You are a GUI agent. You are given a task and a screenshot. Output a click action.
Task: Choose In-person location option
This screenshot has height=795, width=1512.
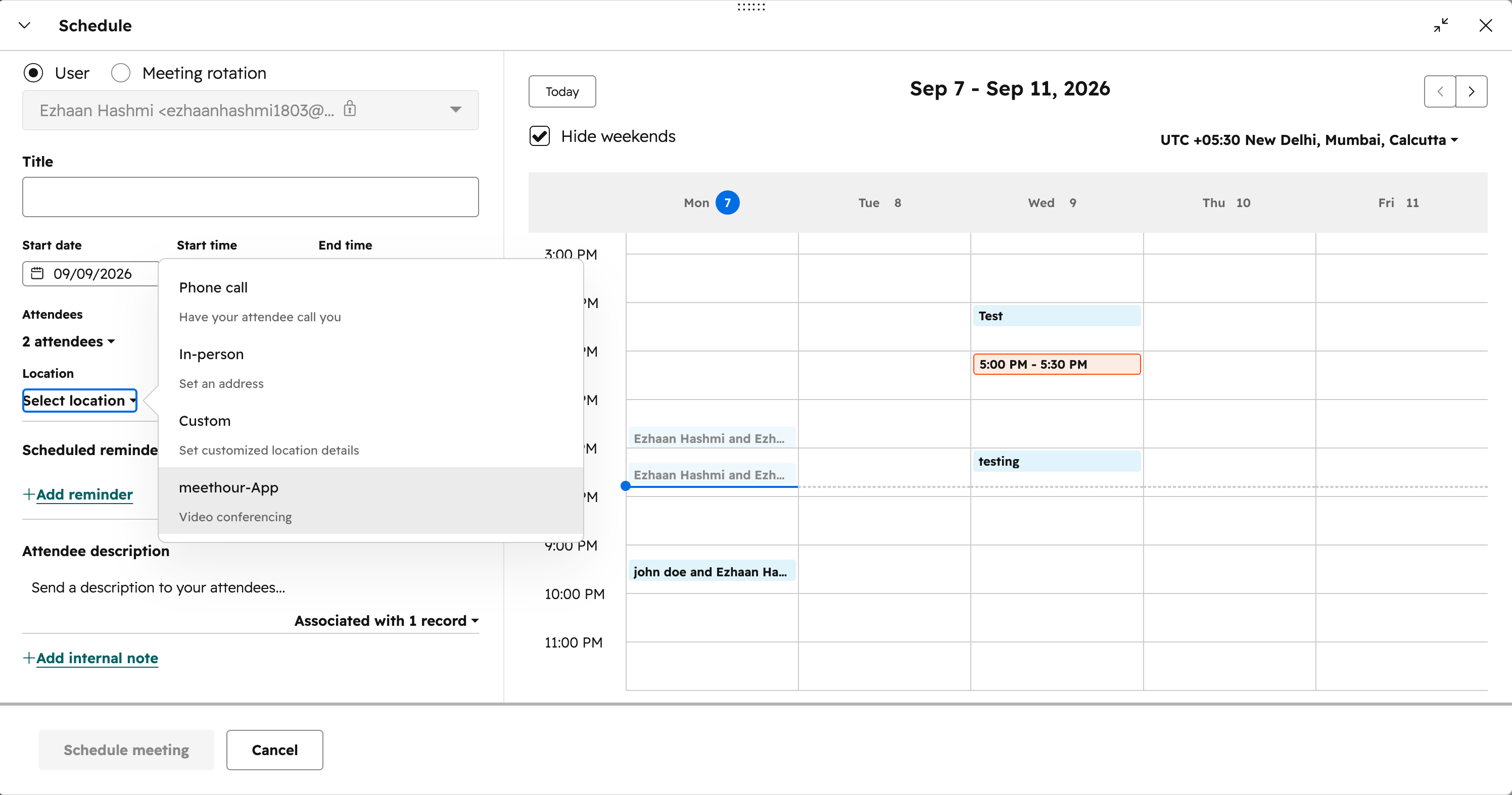click(x=371, y=368)
